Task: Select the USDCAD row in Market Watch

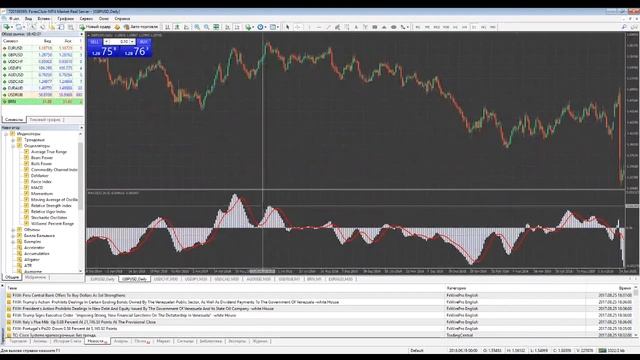Action: click(42, 82)
